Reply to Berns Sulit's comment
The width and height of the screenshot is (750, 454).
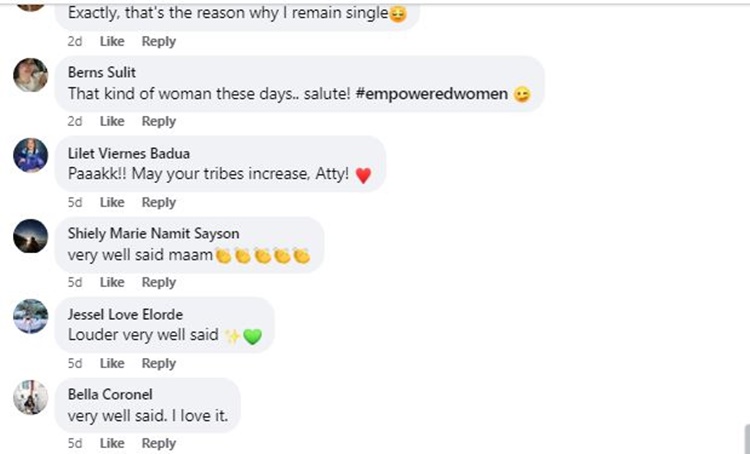(158, 121)
